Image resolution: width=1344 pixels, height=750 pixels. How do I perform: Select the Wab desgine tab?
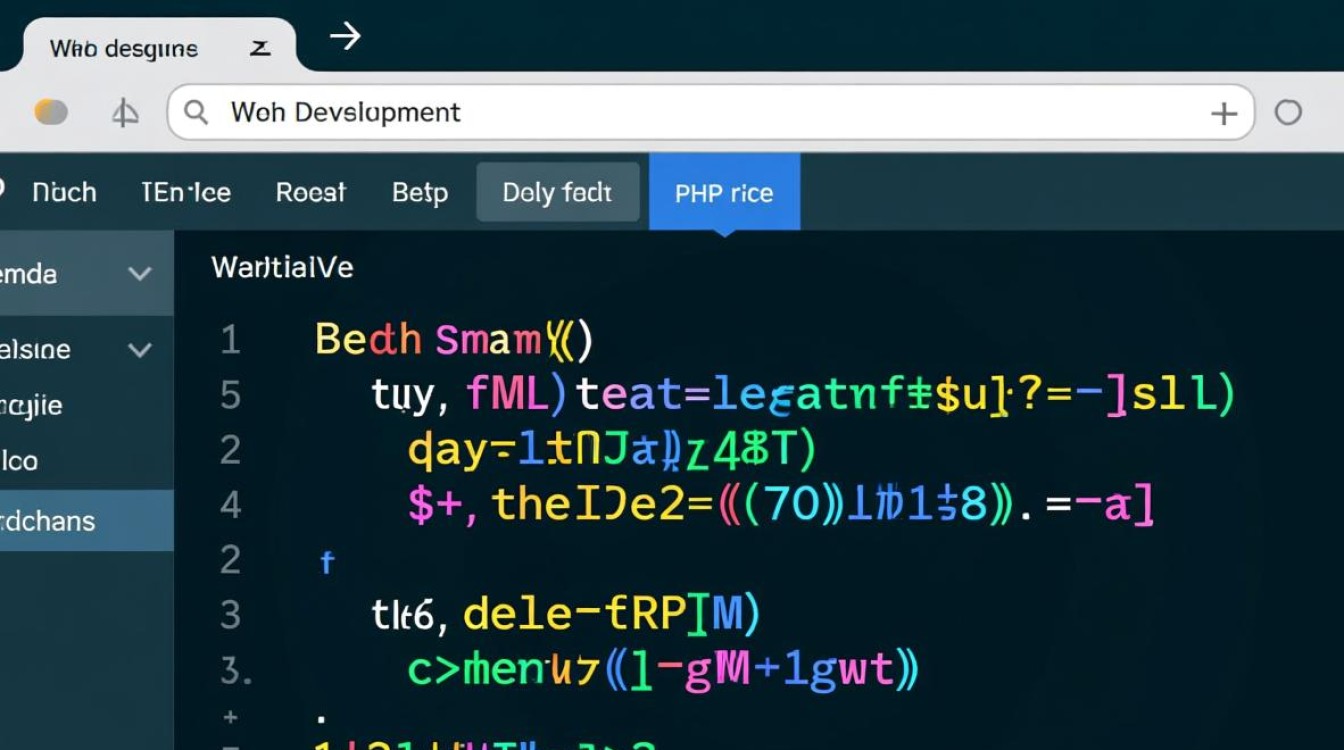click(124, 48)
